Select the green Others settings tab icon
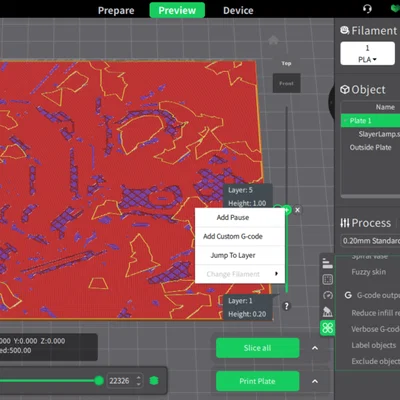400x400 pixels. (327, 328)
